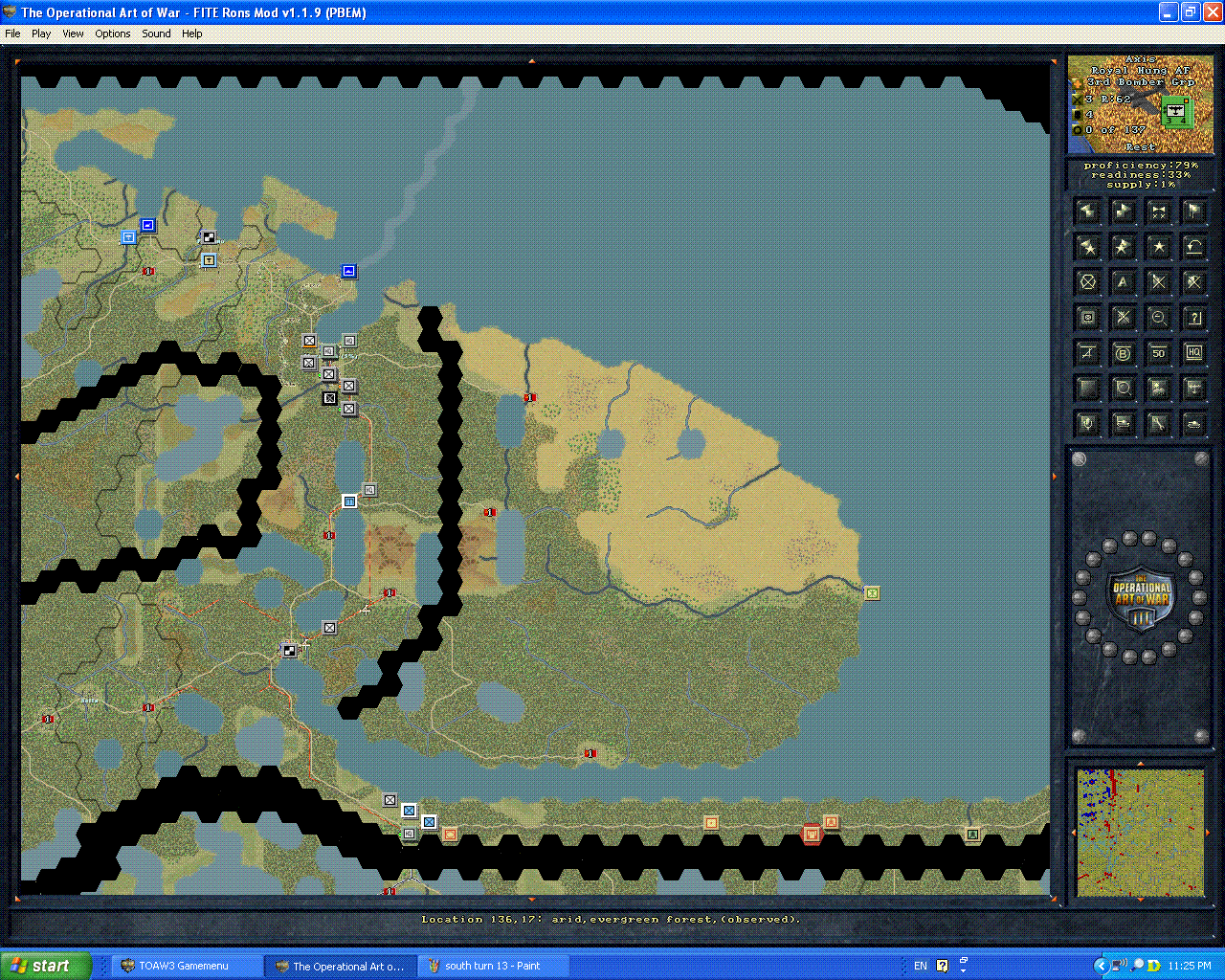This screenshot has width=1225, height=980.
Task: Click the undo move arrow icon
Action: [1193, 247]
